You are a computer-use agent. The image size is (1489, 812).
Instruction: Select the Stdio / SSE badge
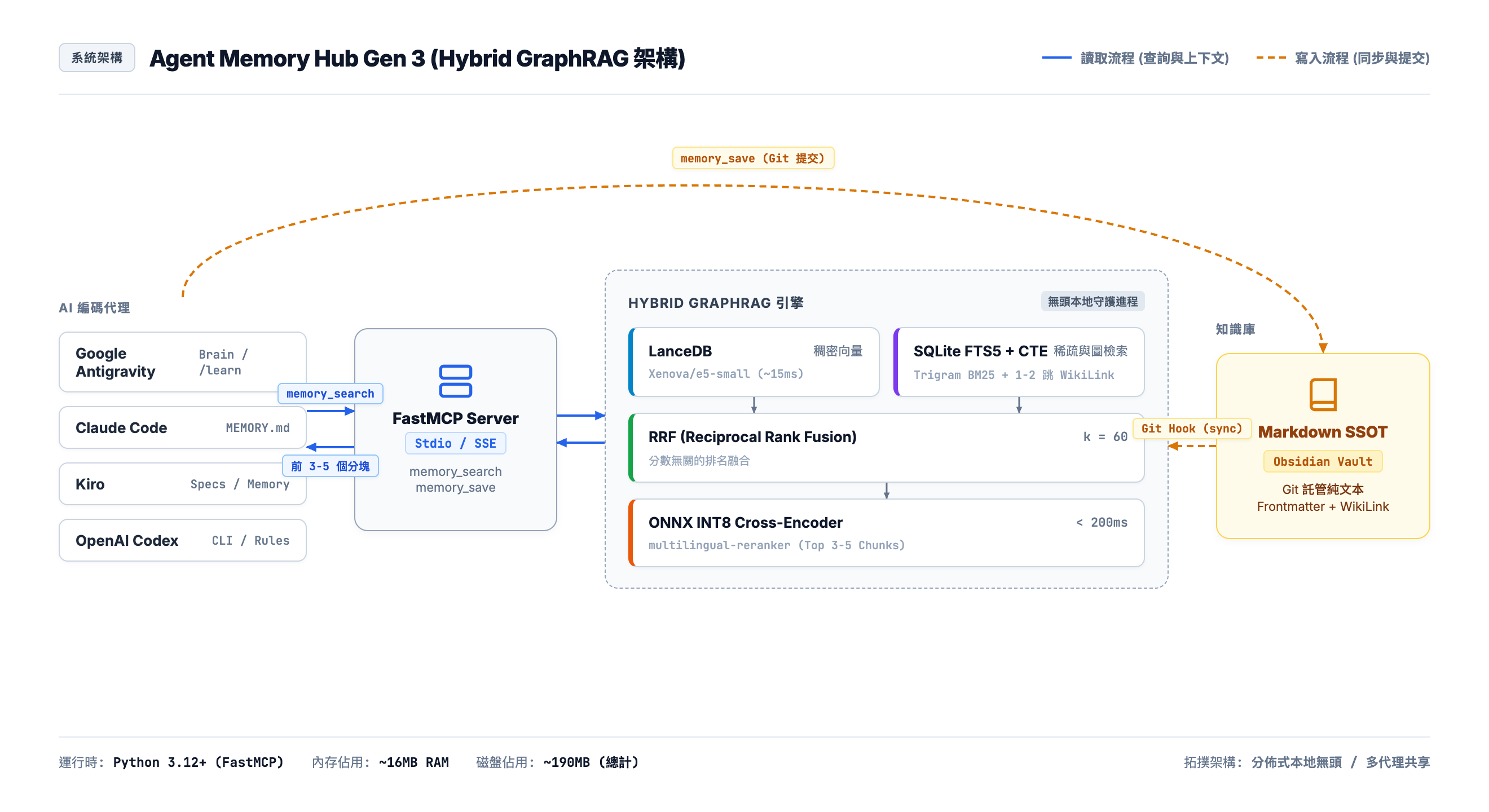pyautogui.click(x=456, y=443)
